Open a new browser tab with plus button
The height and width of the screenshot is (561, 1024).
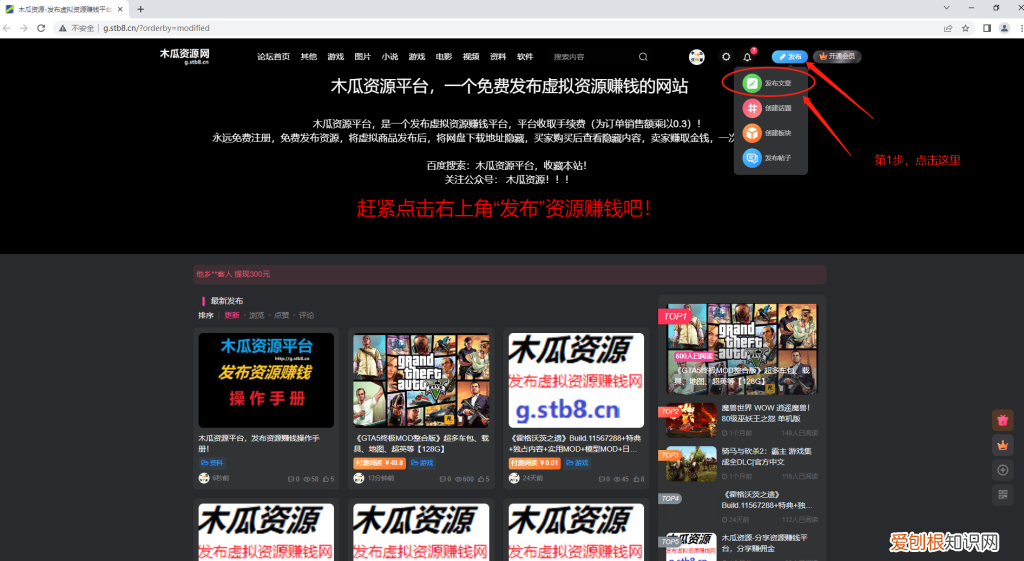(x=140, y=9)
